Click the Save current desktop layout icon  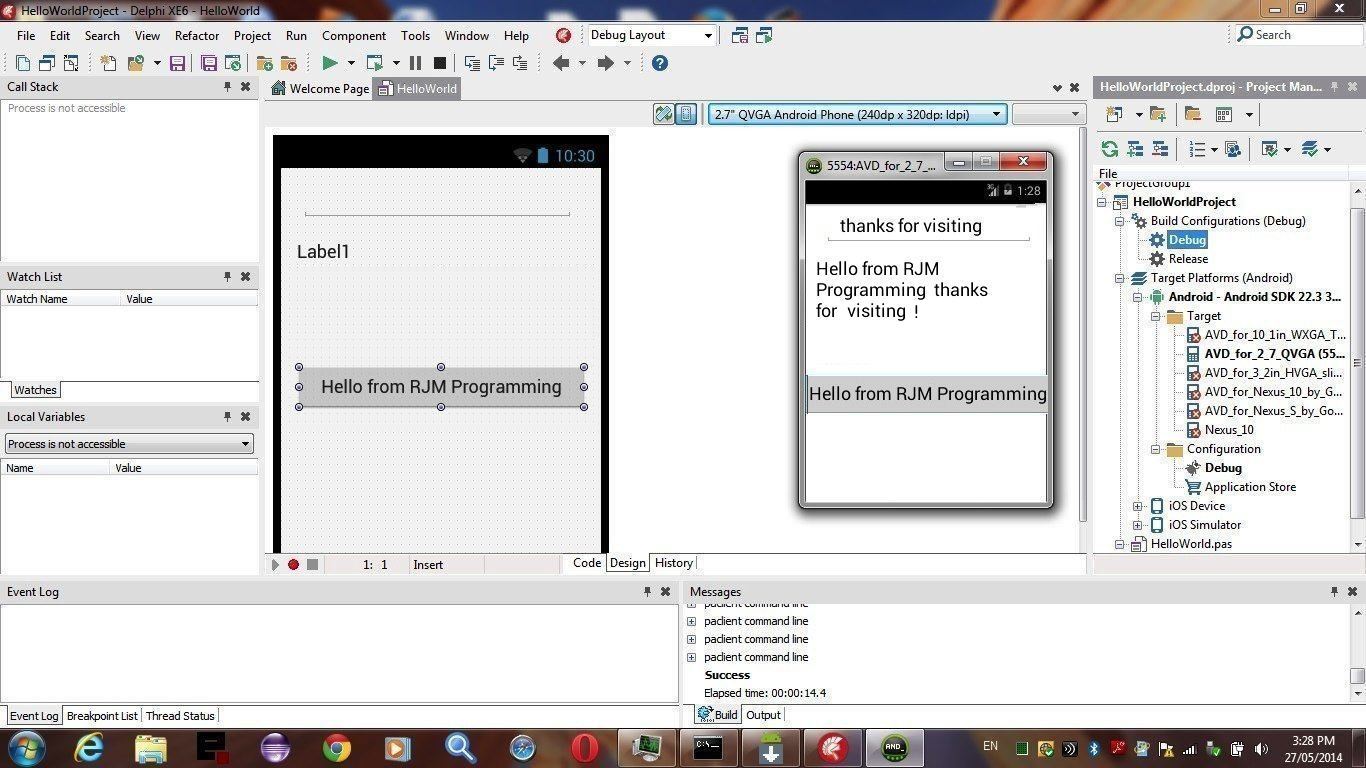(740, 35)
